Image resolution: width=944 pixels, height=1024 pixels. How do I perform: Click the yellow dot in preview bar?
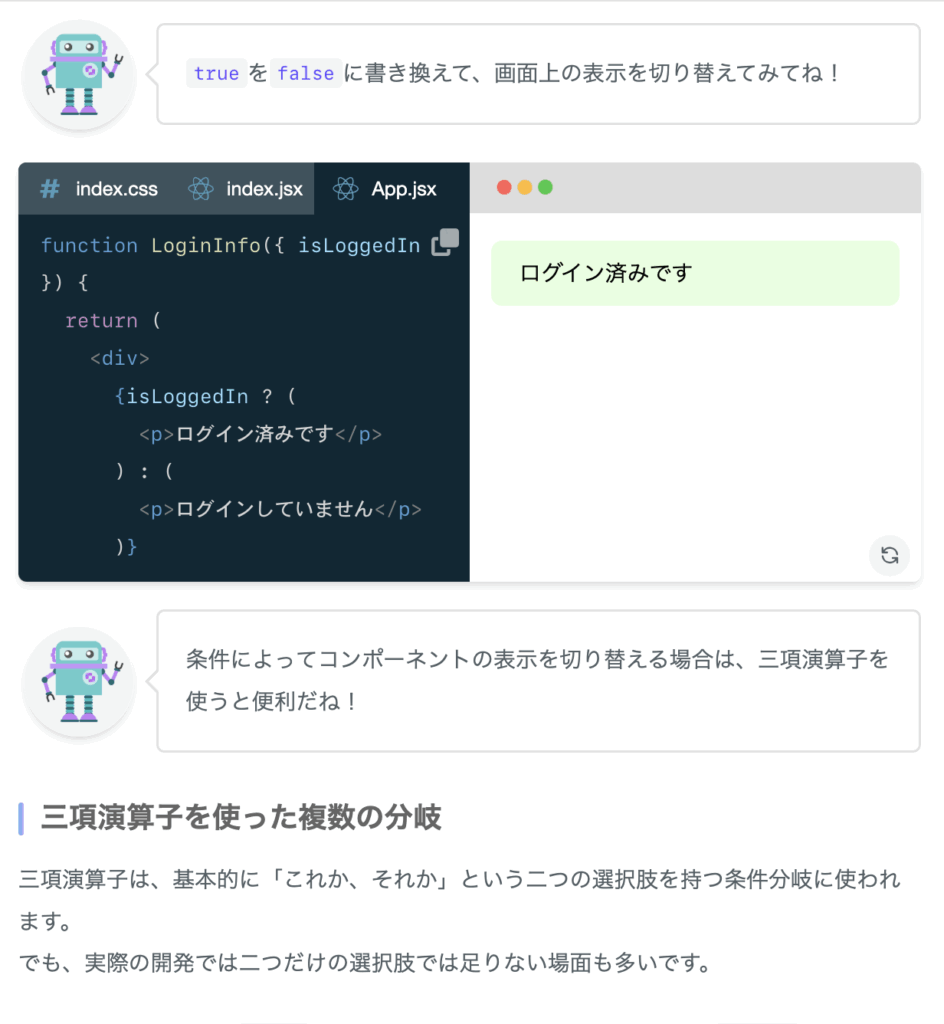524,187
